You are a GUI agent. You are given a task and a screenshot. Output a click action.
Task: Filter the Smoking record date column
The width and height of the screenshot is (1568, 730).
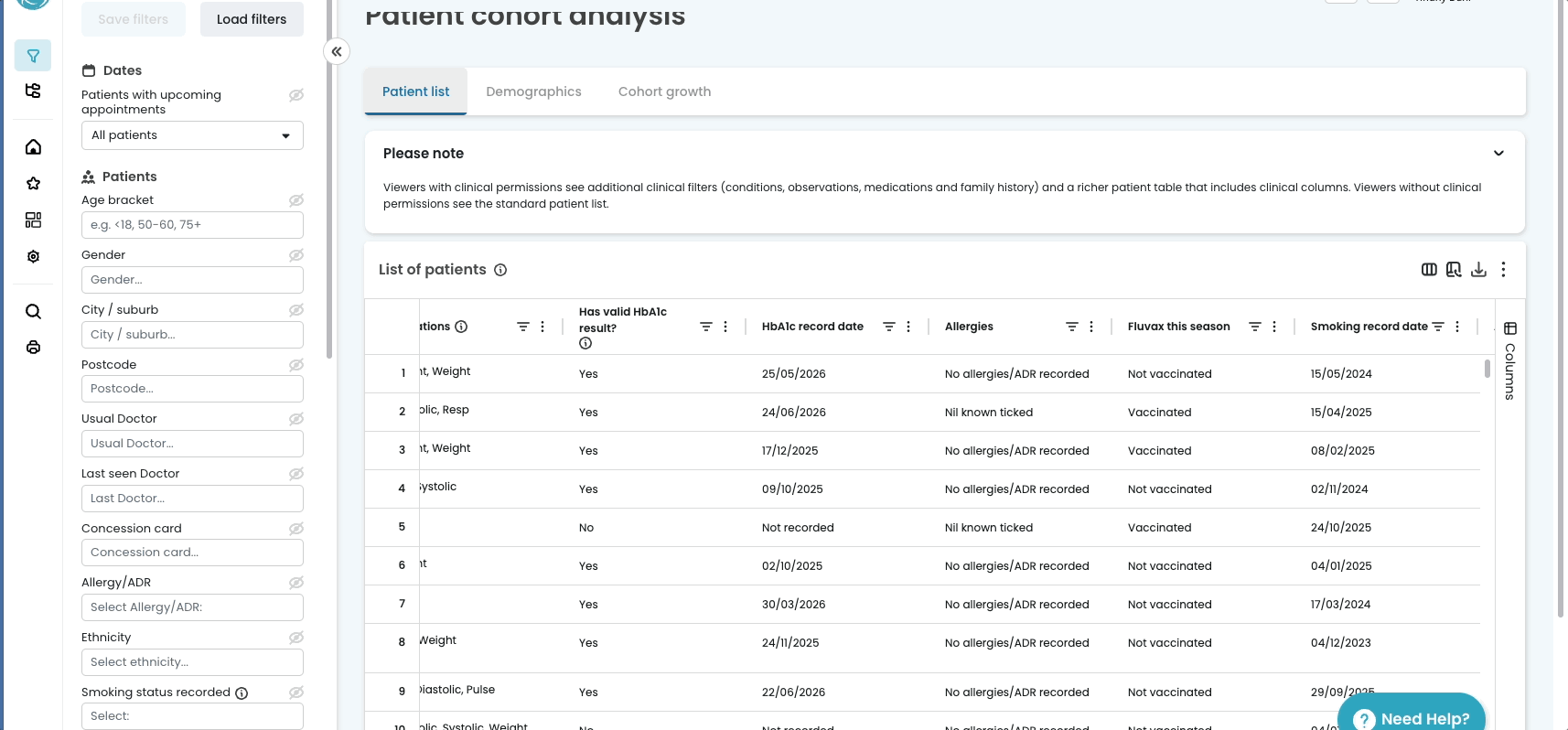tap(1437, 327)
